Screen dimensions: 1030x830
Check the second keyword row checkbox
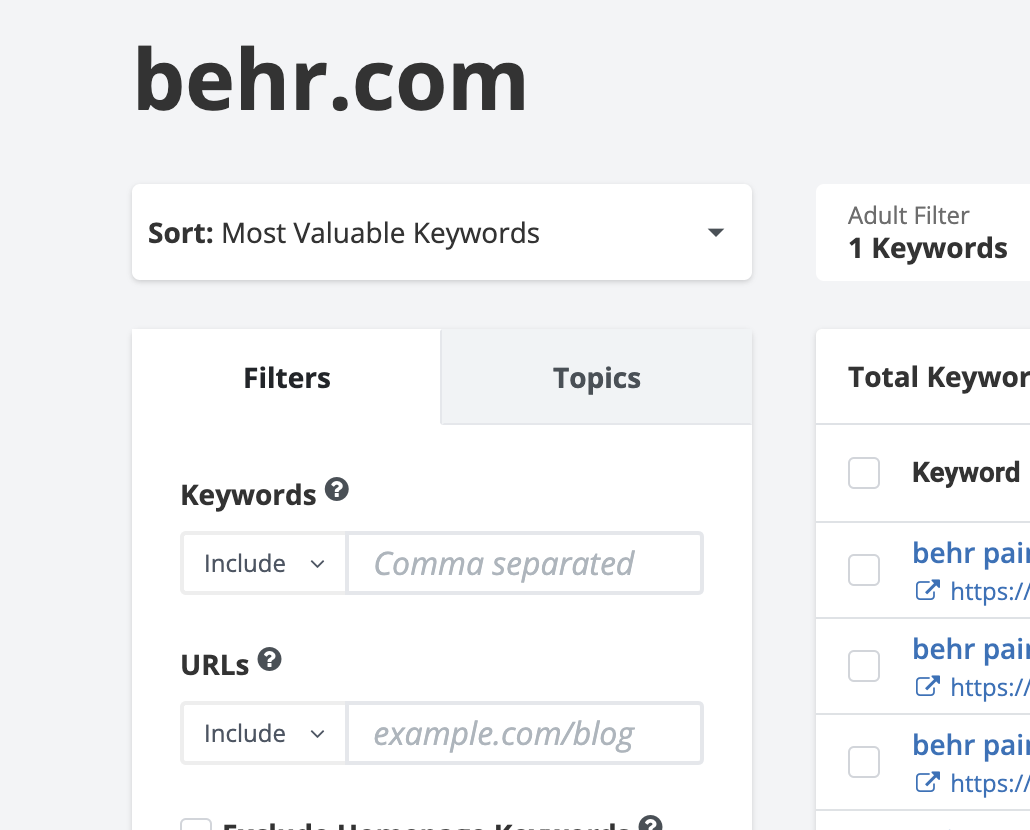click(x=864, y=666)
